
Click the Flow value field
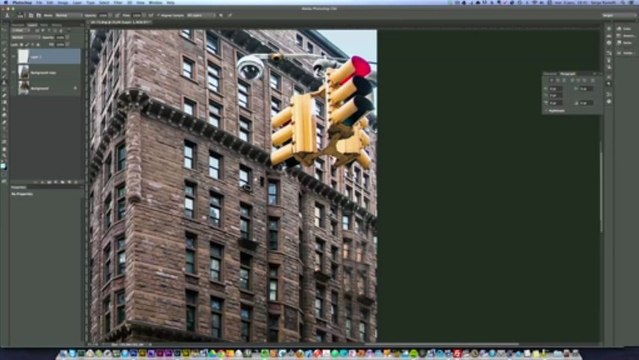137,15
